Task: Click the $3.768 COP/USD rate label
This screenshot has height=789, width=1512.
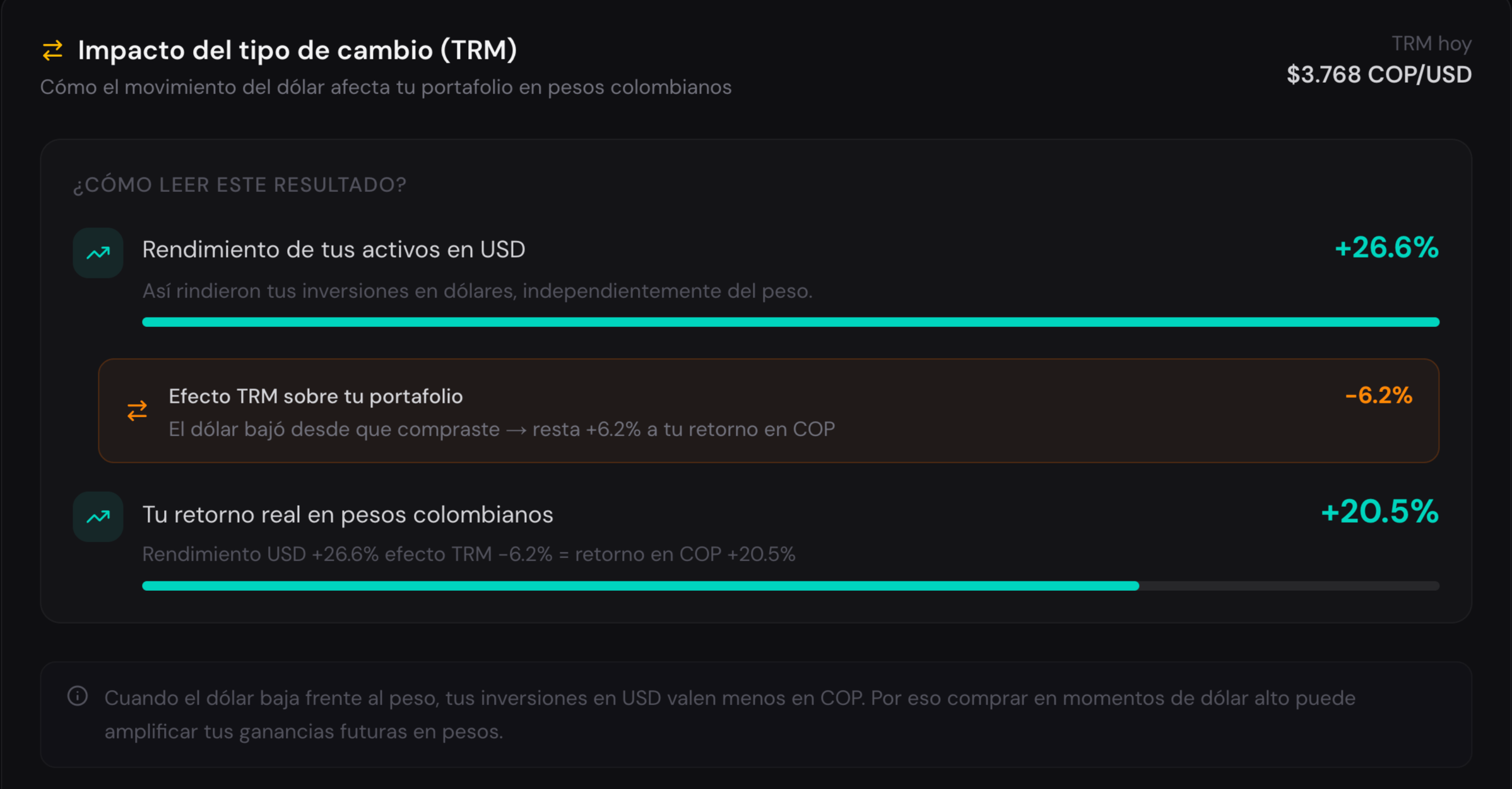Action: [x=1380, y=74]
